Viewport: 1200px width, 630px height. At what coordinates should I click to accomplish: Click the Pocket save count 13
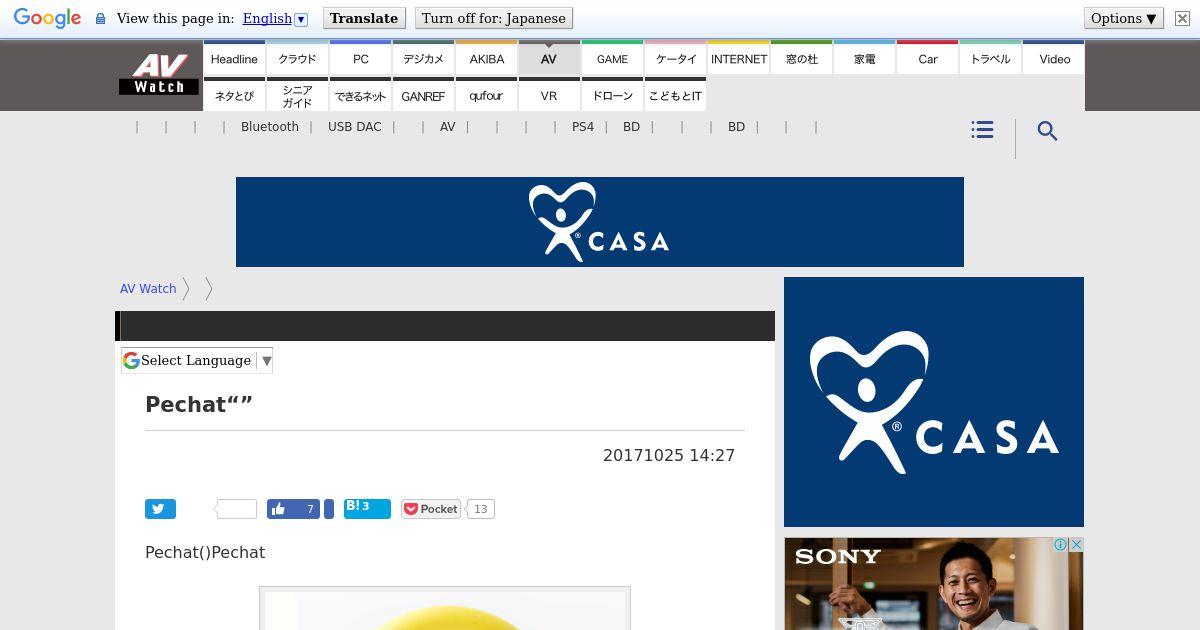[480, 509]
